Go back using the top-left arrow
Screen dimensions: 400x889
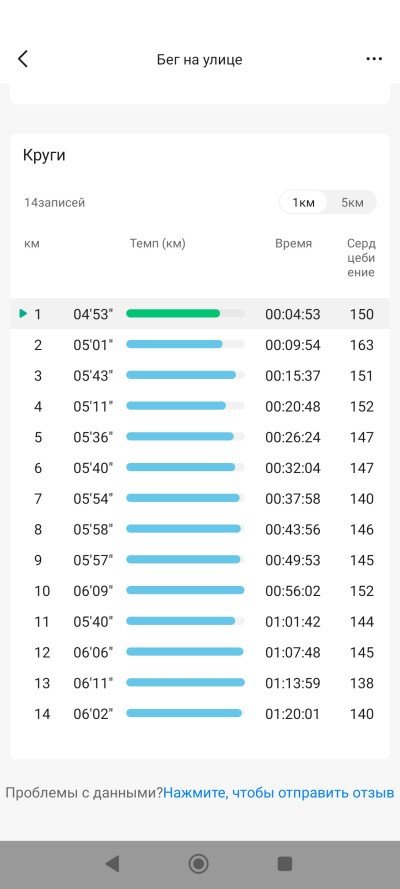pyautogui.click(x=23, y=59)
